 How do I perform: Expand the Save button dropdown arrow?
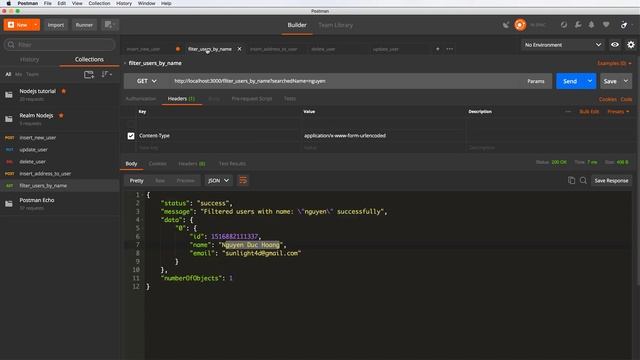(x=626, y=81)
